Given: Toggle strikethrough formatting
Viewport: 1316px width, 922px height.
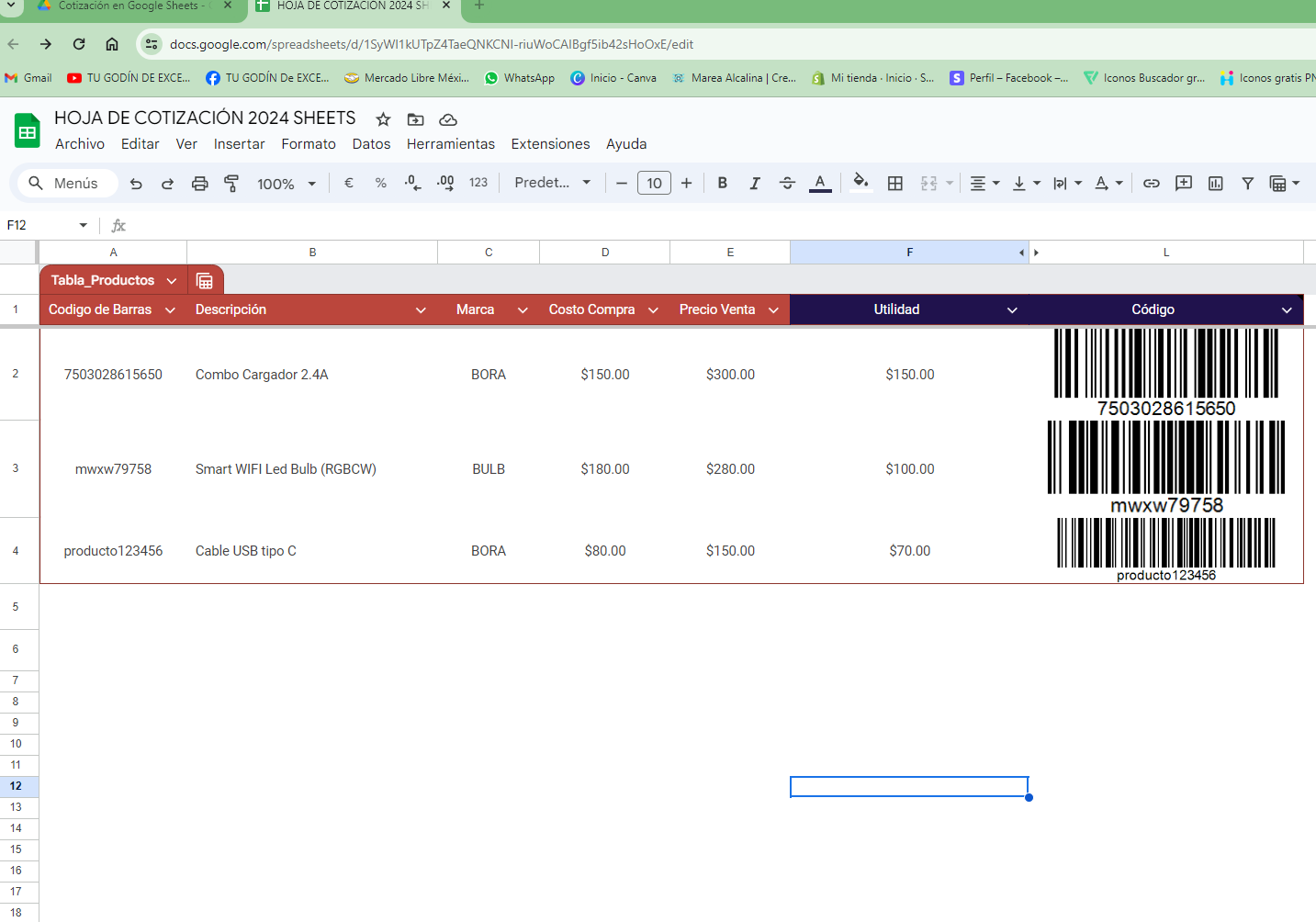Looking at the screenshot, I should pyautogui.click(x=787, y=183).
